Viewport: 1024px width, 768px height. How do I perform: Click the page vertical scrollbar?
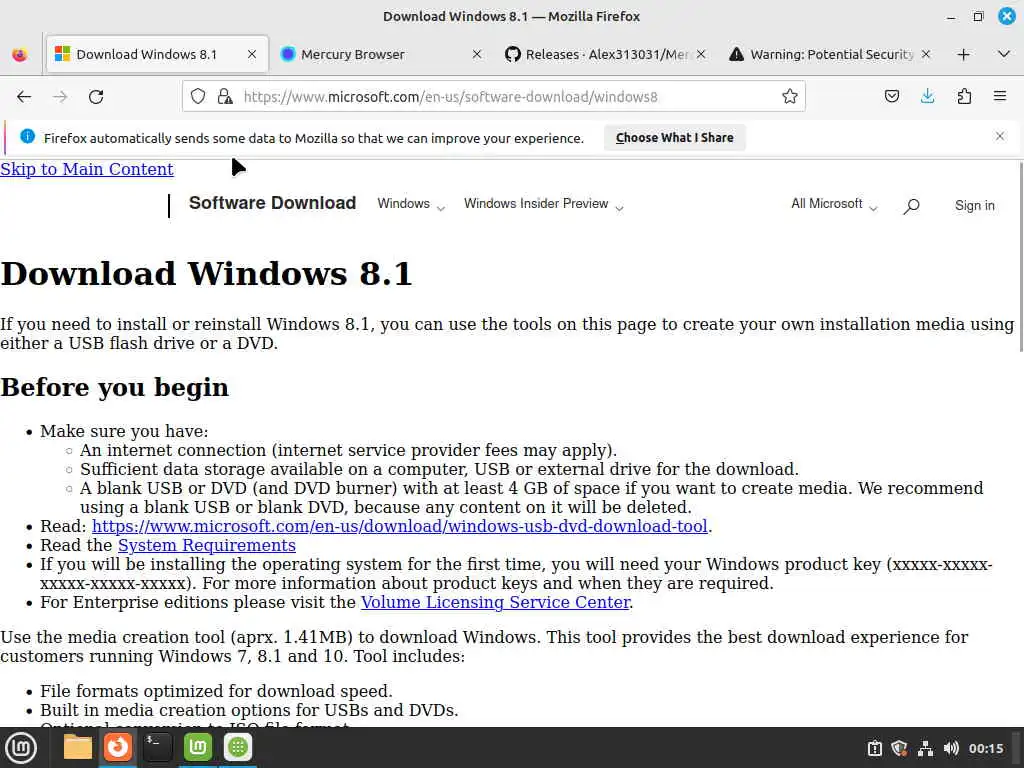pyautogui.click(x=1020, y=258)
